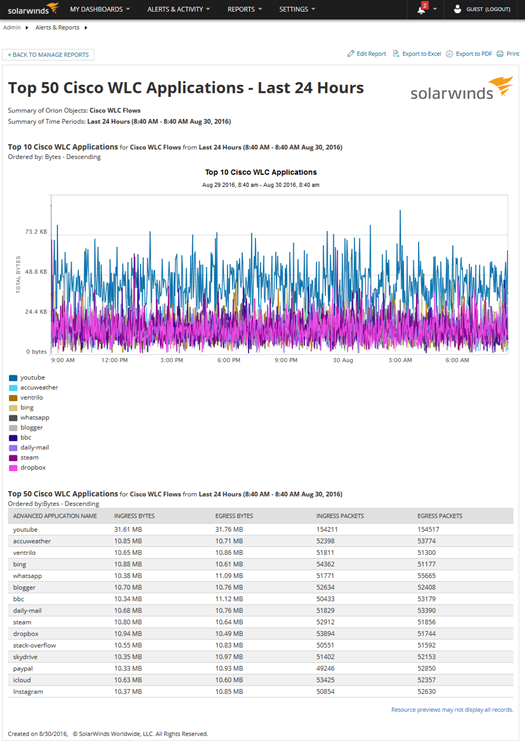Image resolution: width=525 pixels, height=747 pixels.
Task: Click the bbc legend color swatch
Action: (x=13, y=438)
